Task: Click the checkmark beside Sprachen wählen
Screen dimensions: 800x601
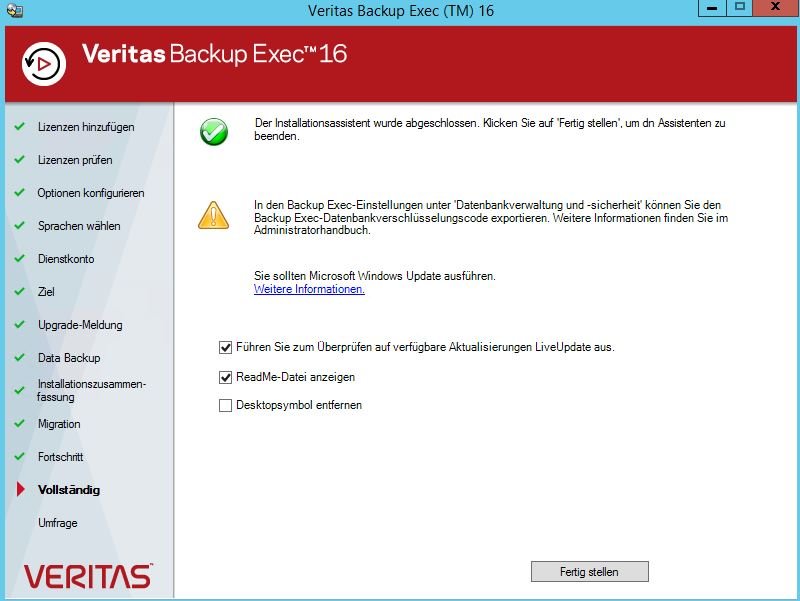Action: (x=19, y=225)
